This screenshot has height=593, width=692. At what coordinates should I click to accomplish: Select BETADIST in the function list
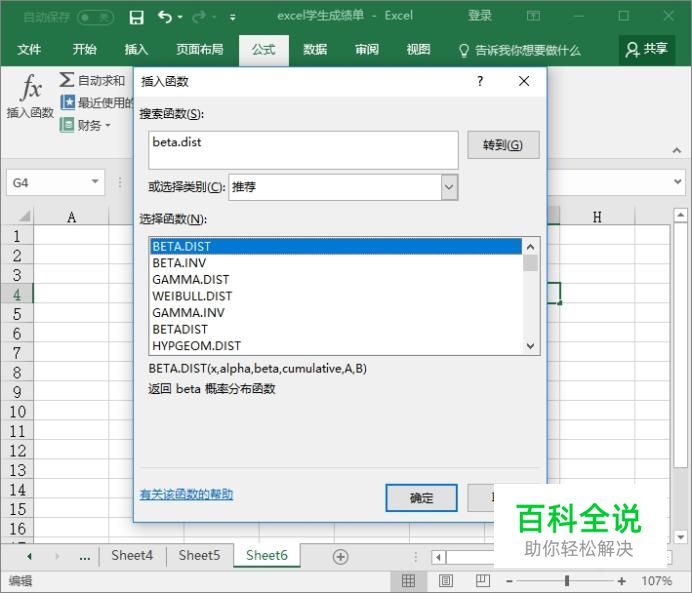(x=336, y=329)
